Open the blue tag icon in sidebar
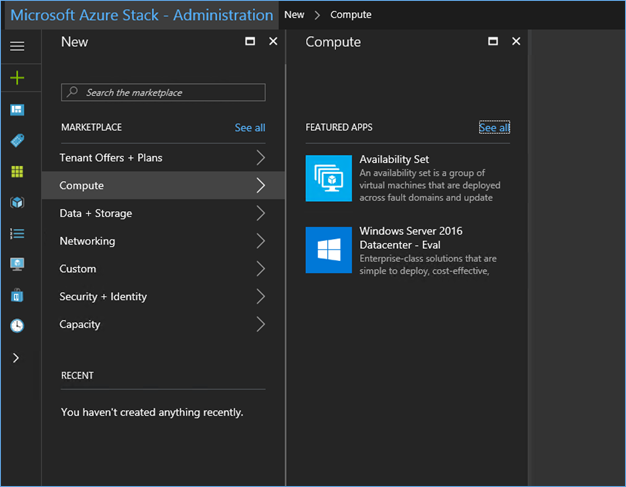Viewport: 626px width, 487px height. click(x=17, y=140)
